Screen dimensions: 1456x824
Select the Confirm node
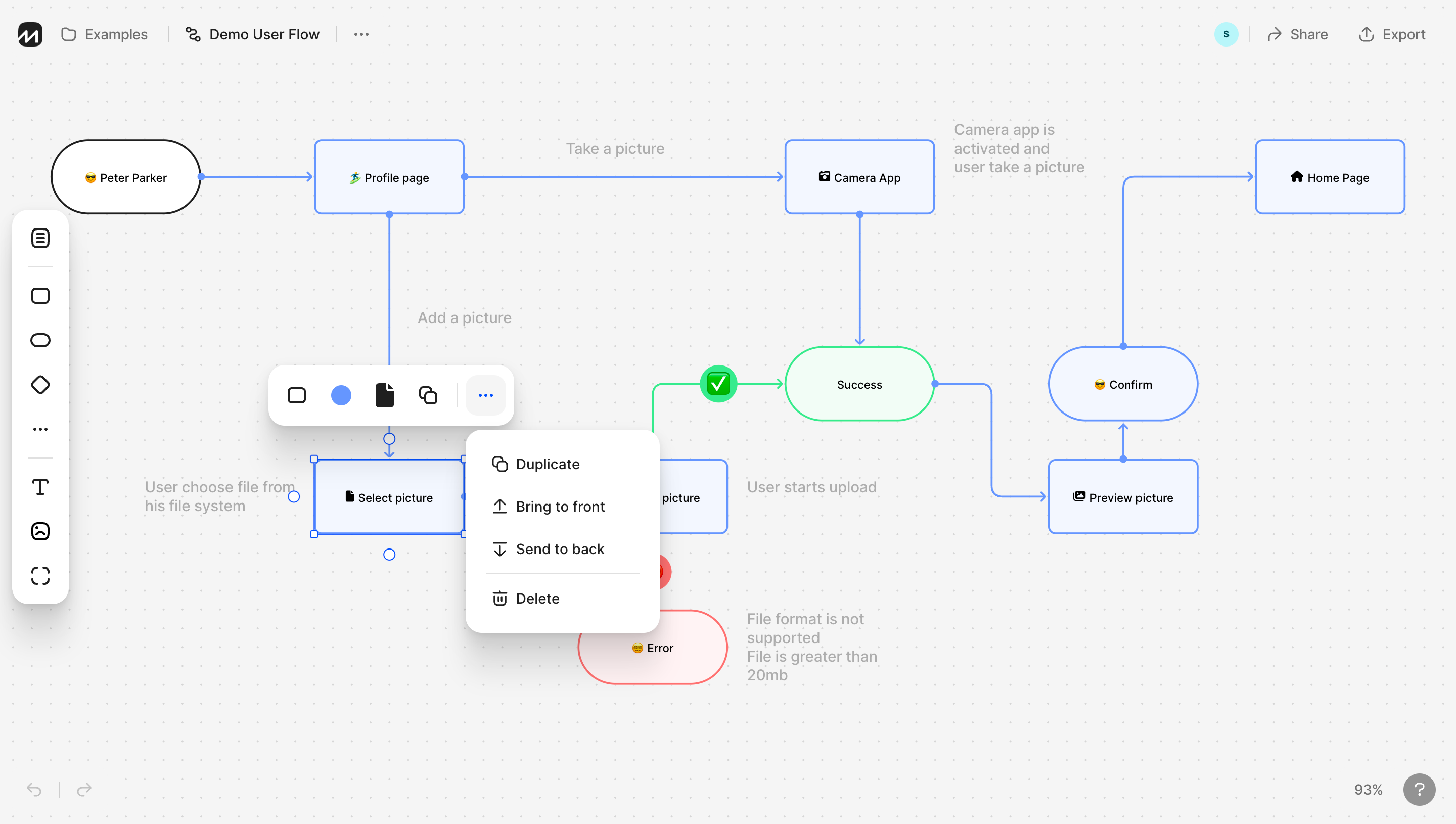point(1123,384)
